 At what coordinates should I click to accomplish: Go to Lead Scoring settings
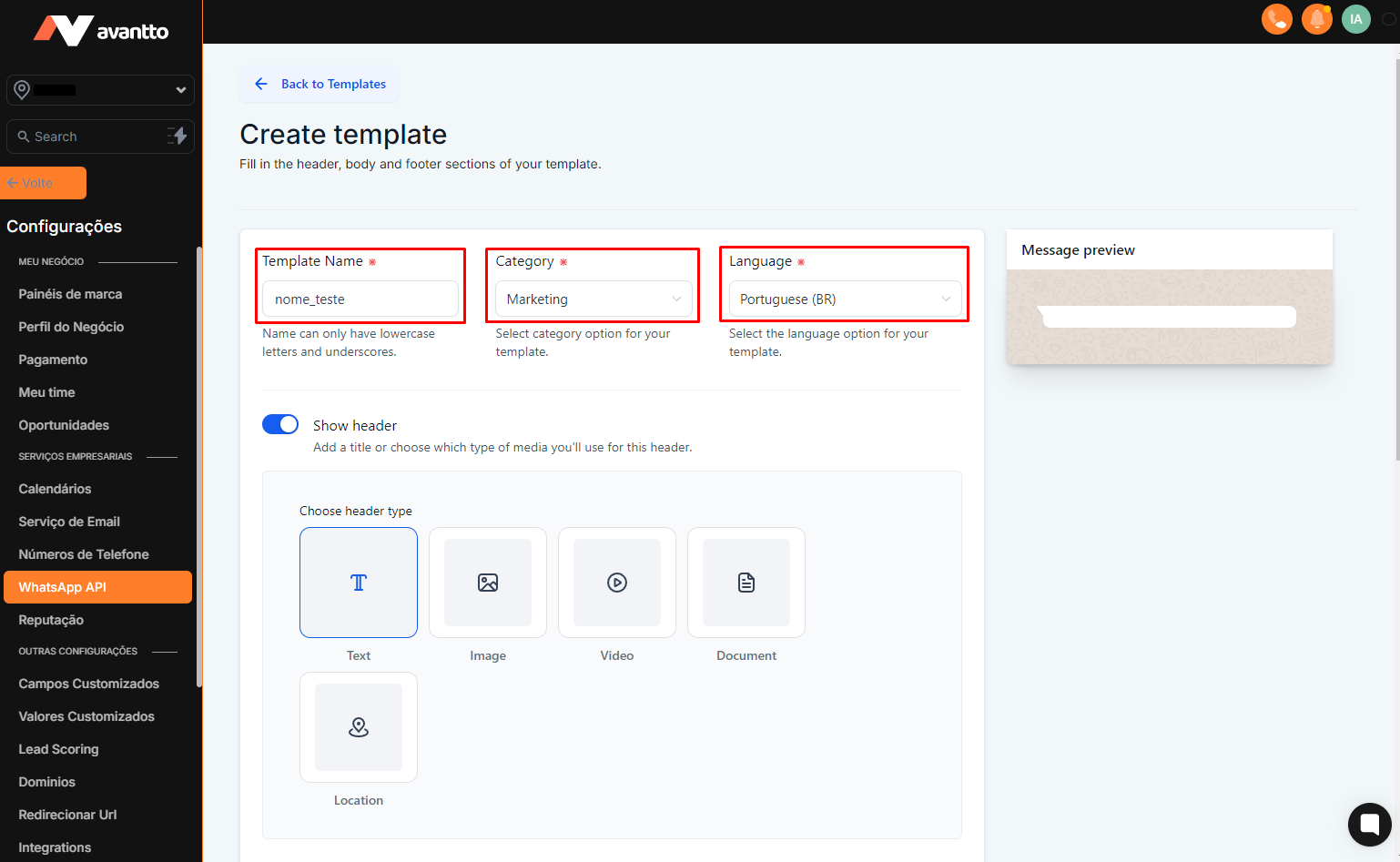[58, 749]
